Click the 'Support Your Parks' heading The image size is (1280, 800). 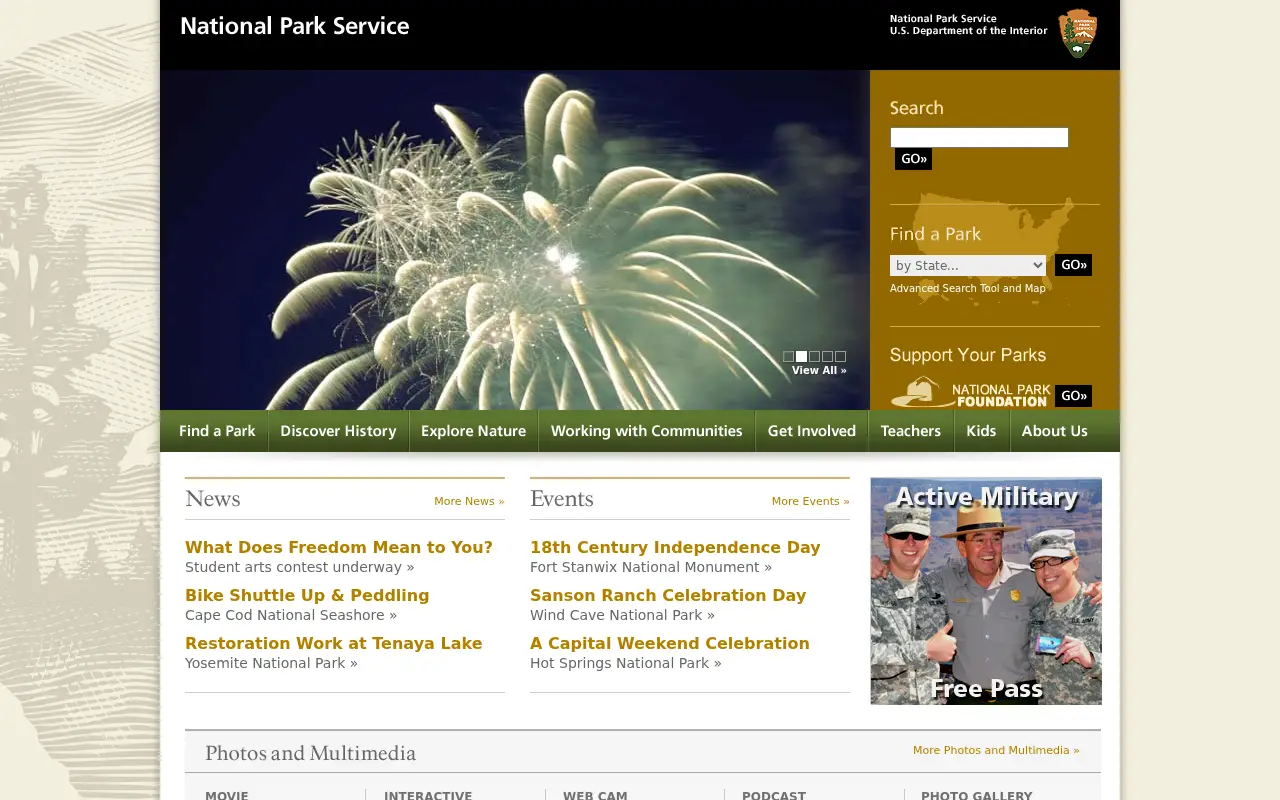tap(968, 355)
